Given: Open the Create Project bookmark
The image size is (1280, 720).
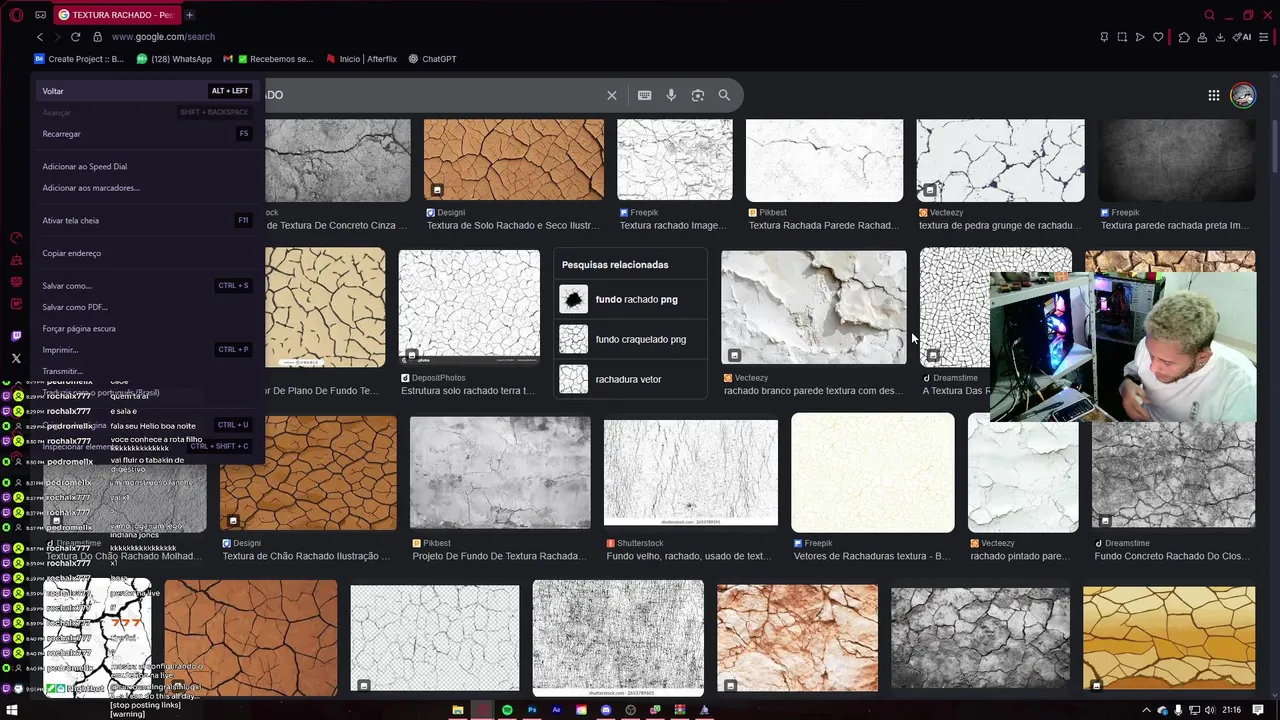Looking at the screenshot, I should tap(79, 59).
